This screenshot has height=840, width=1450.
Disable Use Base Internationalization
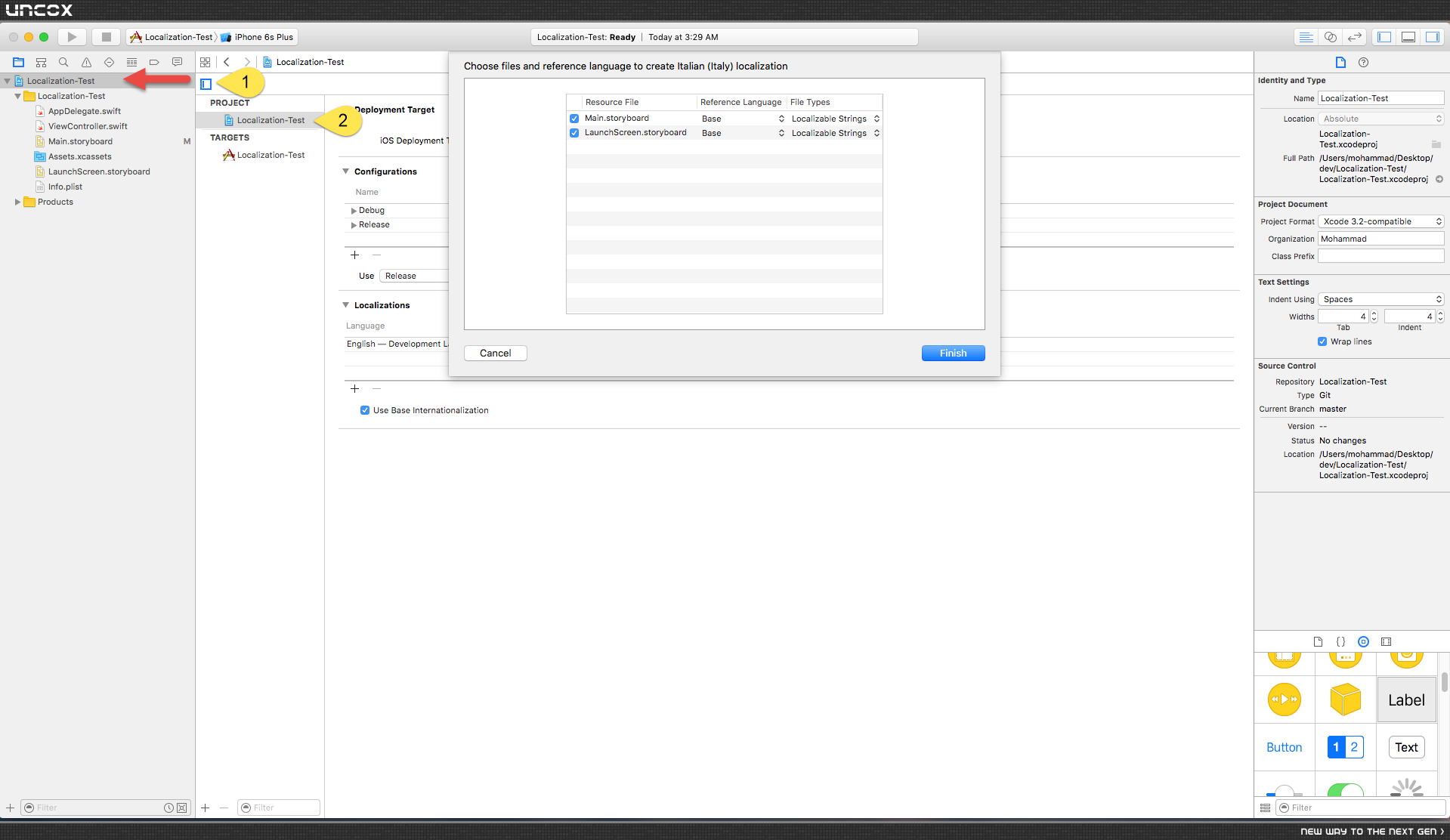(x=365, y=410)
